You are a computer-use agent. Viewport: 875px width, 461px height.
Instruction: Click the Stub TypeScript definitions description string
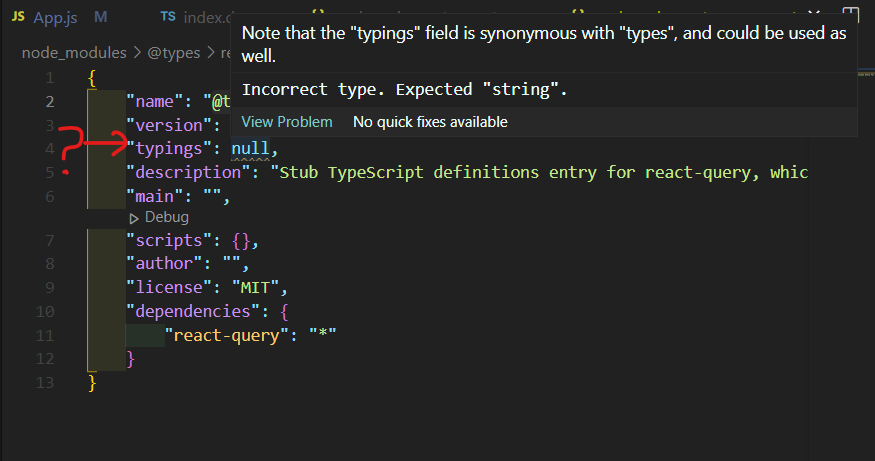tap(539, 172)
